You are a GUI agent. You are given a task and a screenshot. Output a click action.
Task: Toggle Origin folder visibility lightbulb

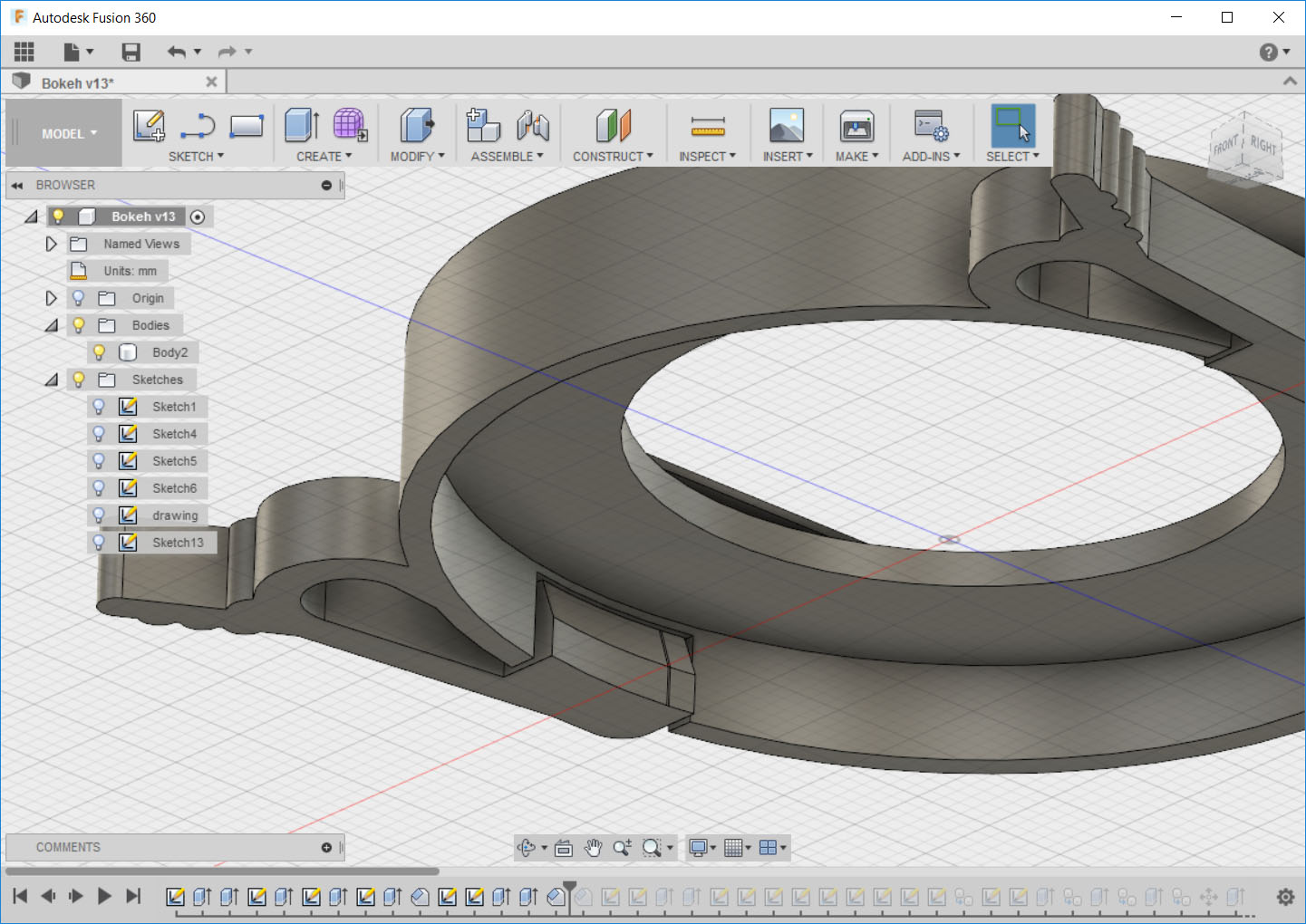coord(79,298)
